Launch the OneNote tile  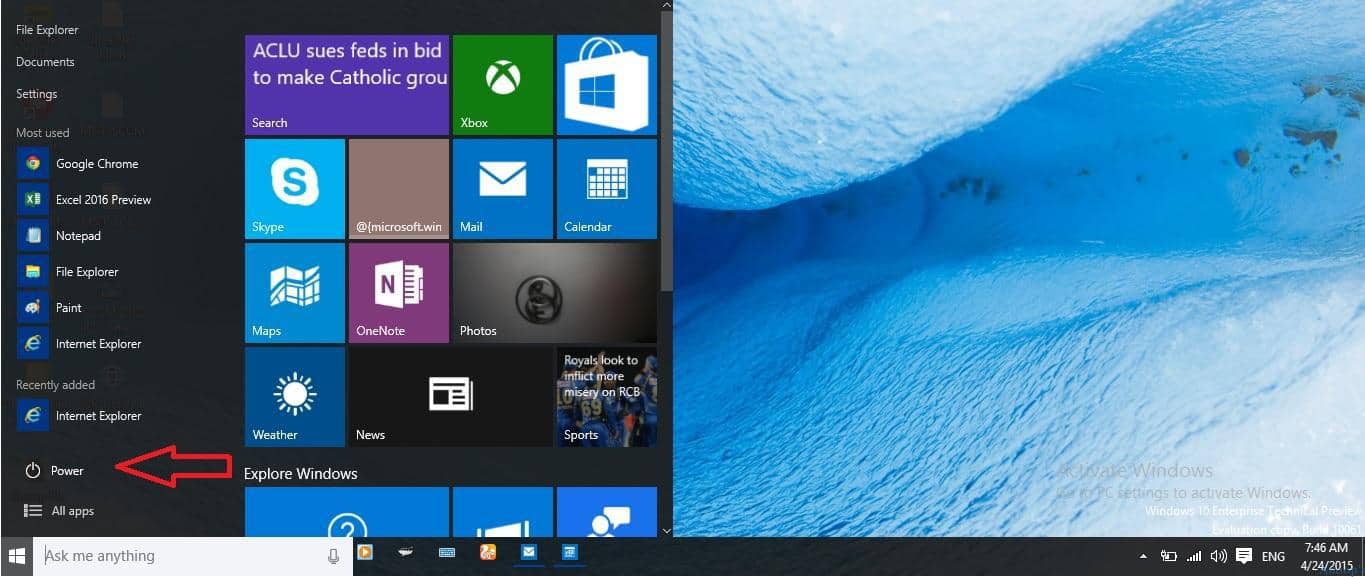[398, 293]
